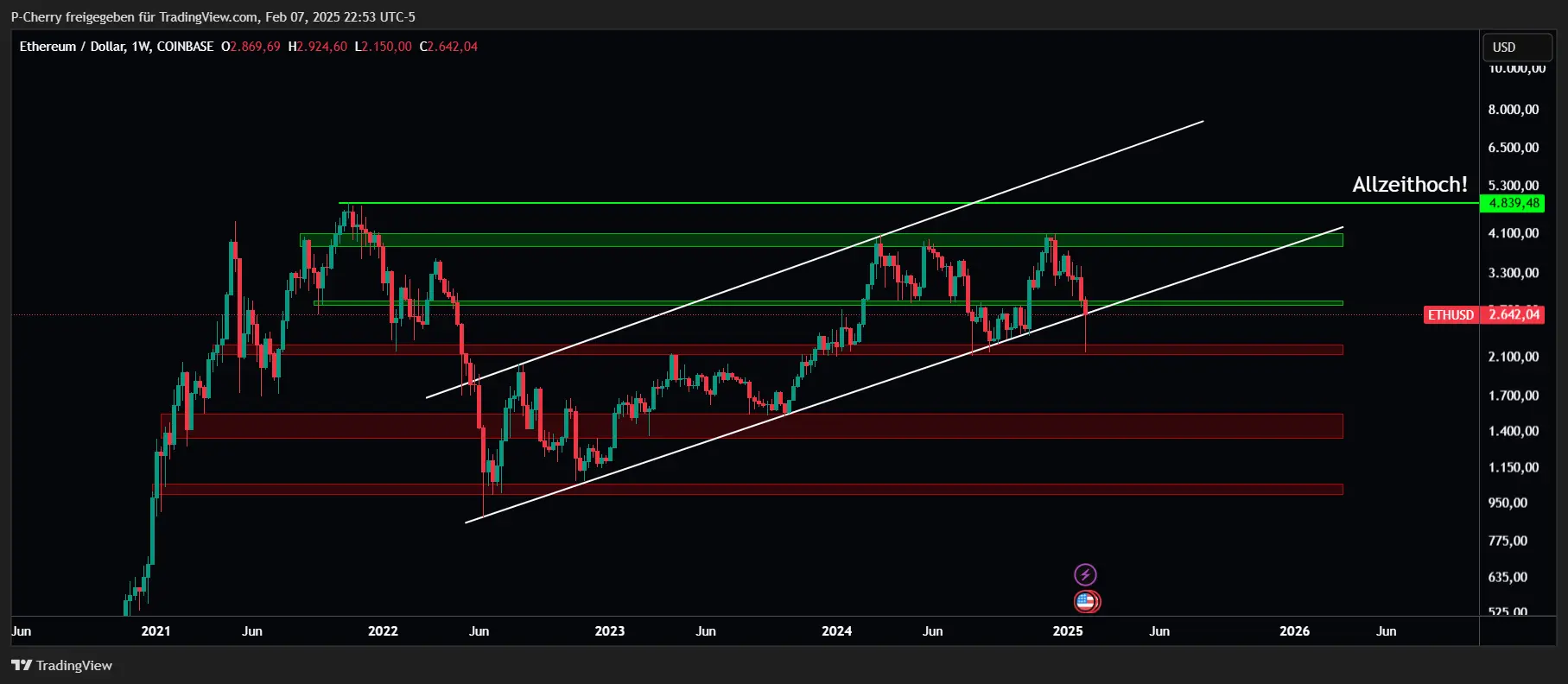1568x684 pixels.
Task: Click the 635,00 price axis label
Action: (1508, 577)
